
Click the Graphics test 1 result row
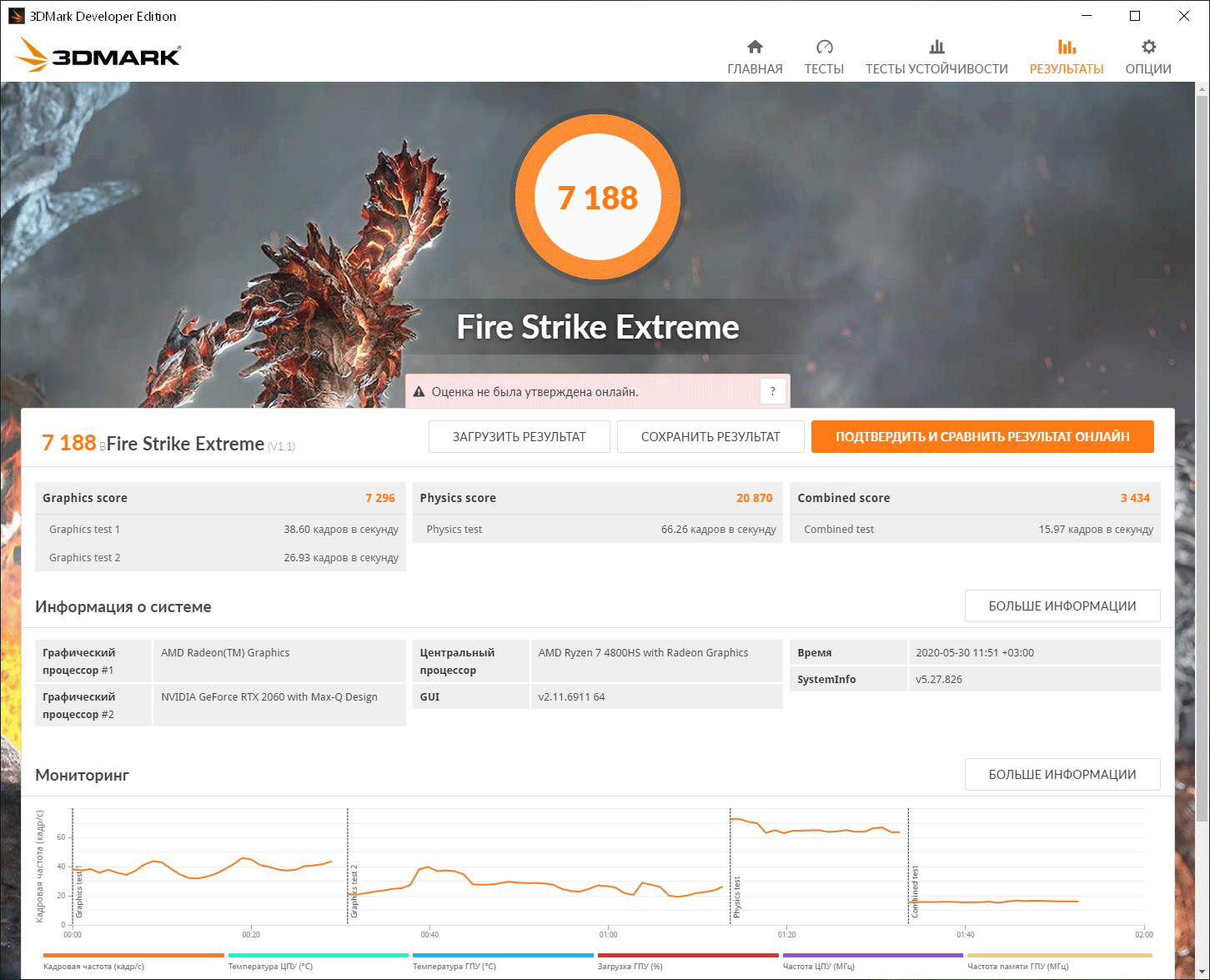click(x=220, y=529)
